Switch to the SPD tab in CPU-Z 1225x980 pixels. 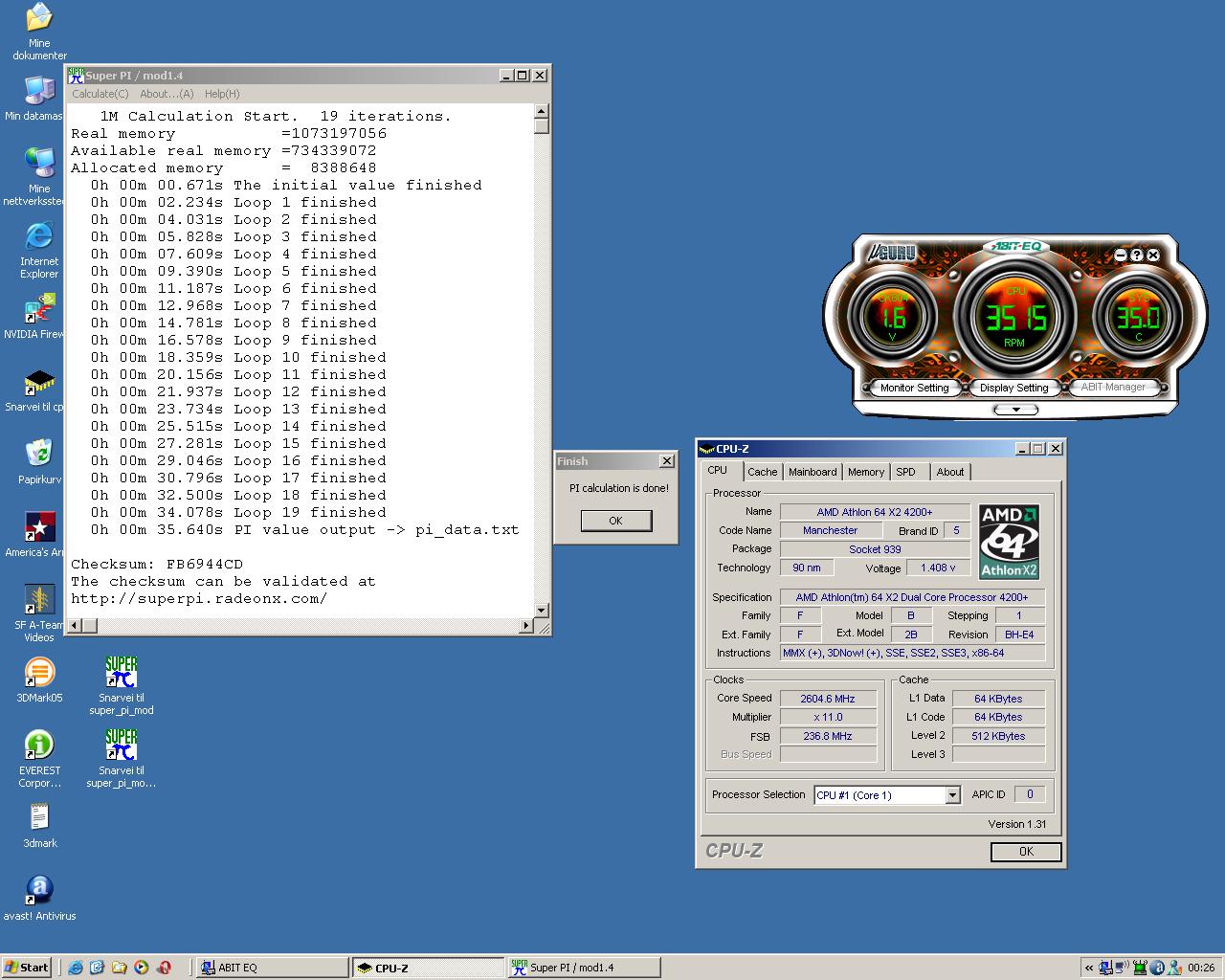[906, 472]
